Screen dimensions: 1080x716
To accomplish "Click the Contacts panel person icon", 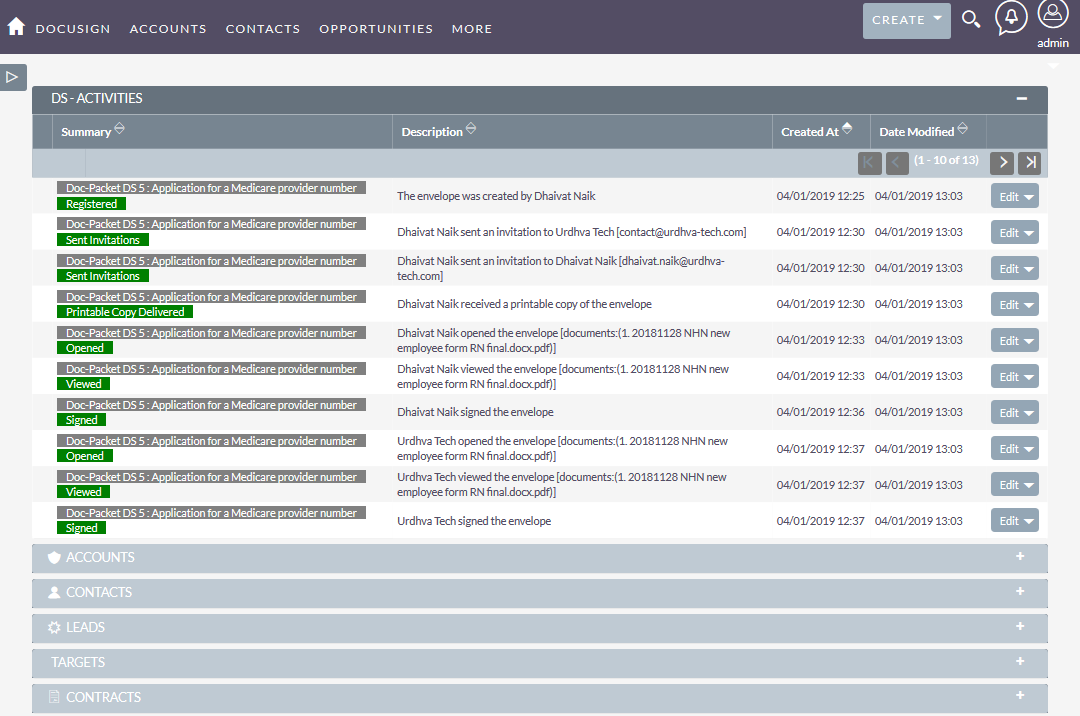I will pos(54,592).
